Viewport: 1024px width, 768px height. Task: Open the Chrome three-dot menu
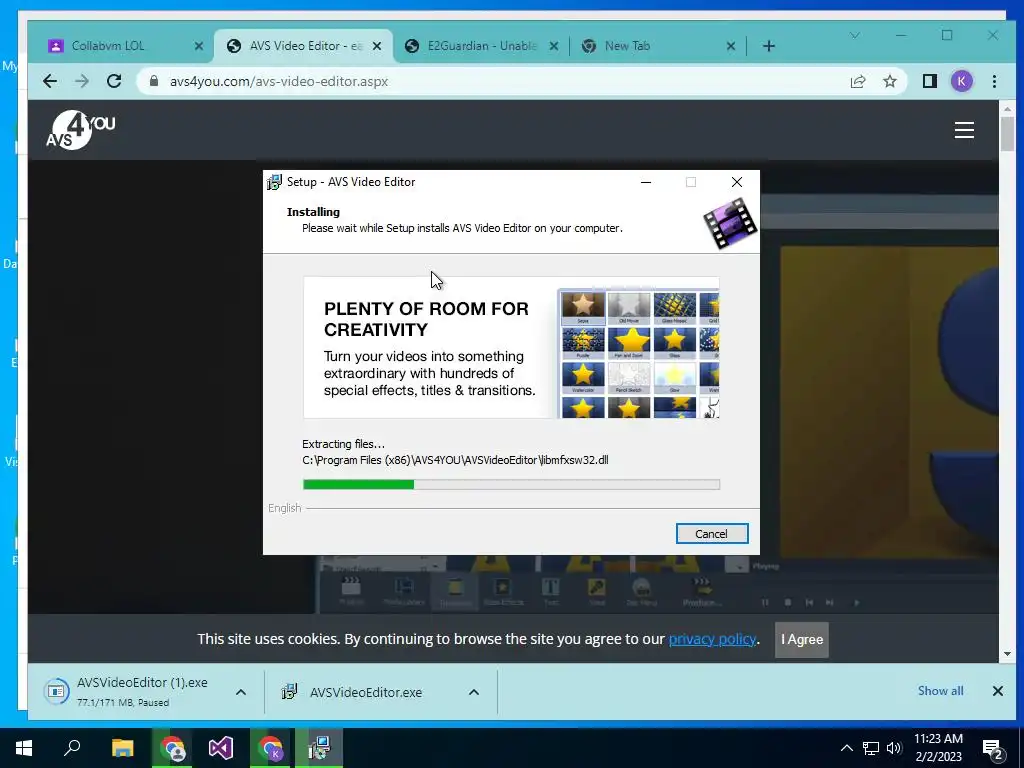[994, 81]
